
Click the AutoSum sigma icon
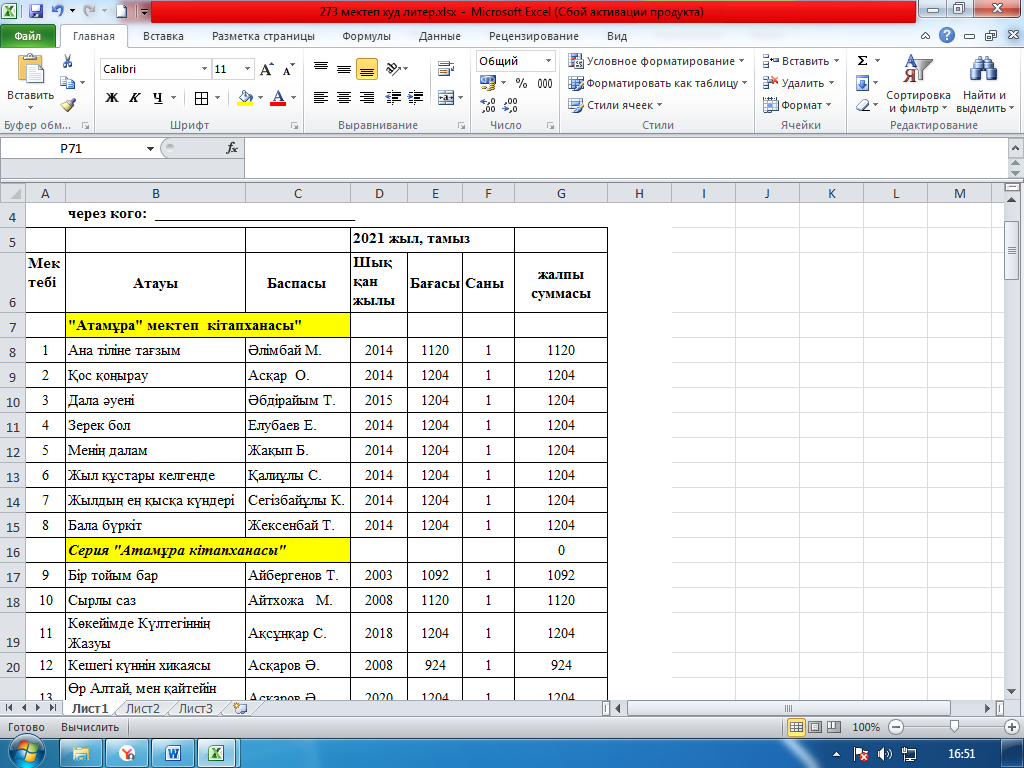coord(863,61)
